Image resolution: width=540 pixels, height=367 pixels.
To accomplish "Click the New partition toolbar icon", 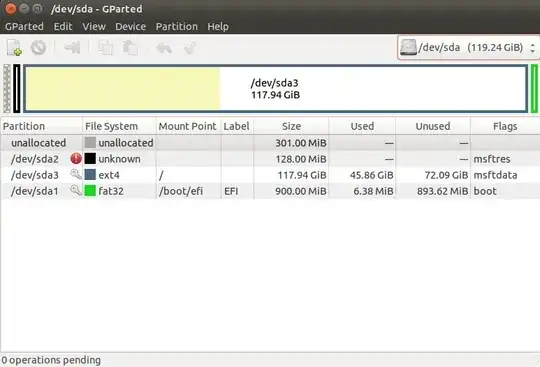I will point(14,48).
